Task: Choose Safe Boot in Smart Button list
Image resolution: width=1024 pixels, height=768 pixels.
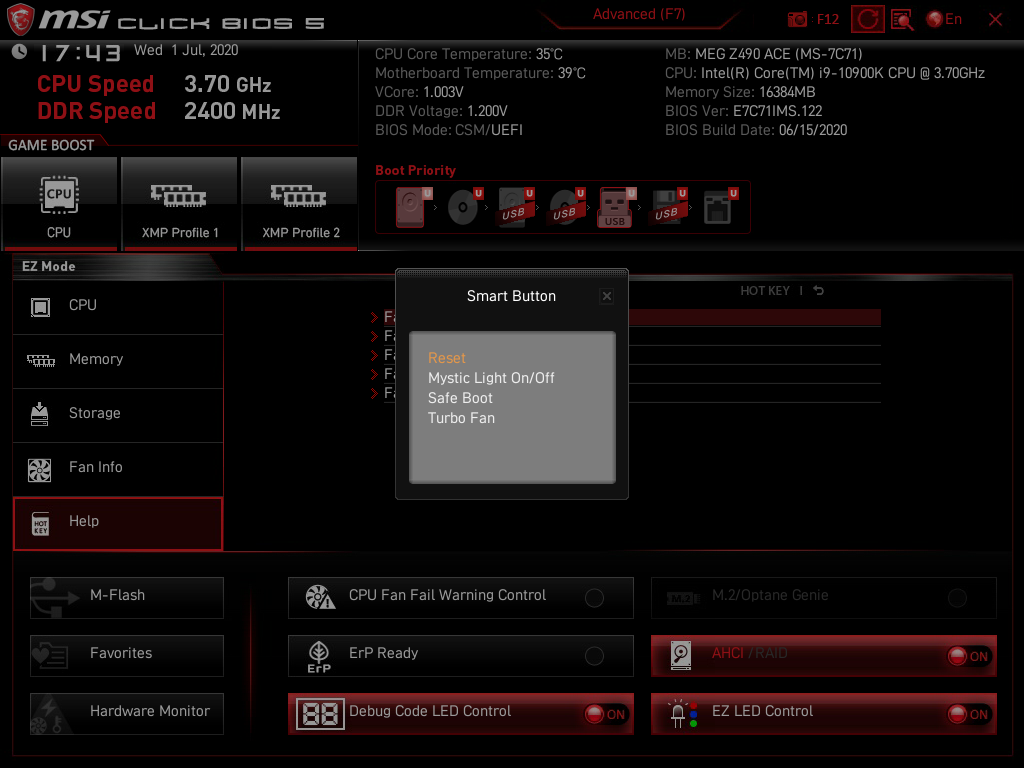Action: 460,398
